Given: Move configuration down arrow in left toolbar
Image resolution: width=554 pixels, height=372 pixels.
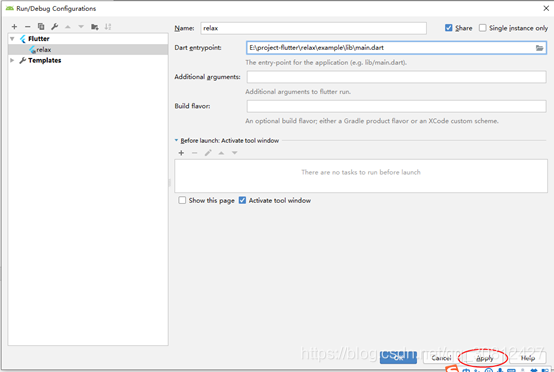Looking at the screenshot, I should pos(81,27).
